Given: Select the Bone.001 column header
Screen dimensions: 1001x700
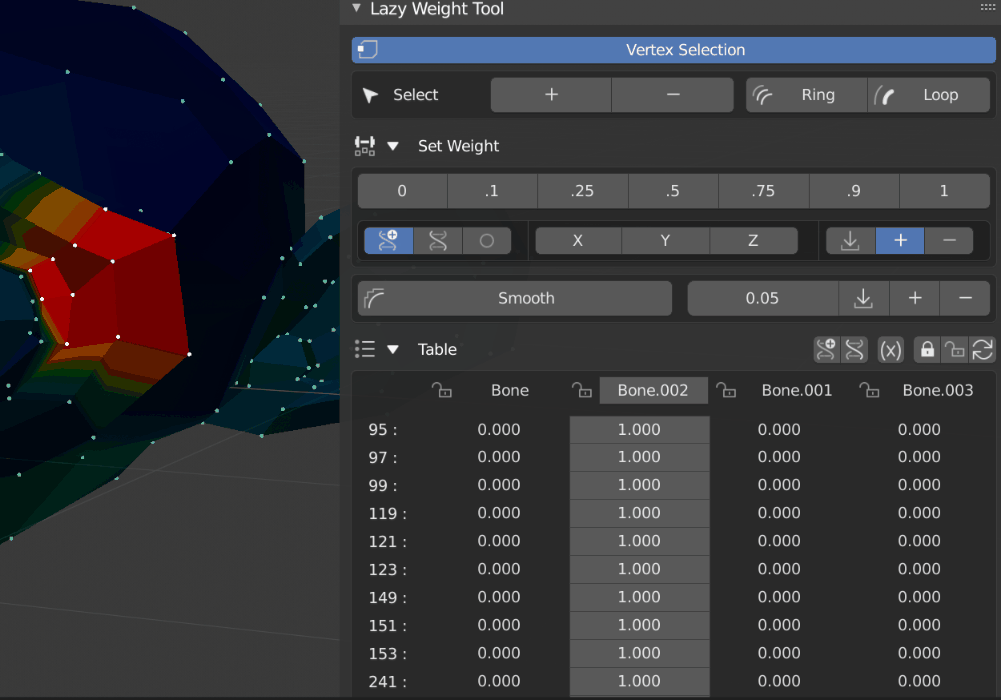Looking at the screenshot, I should [797, 390].
